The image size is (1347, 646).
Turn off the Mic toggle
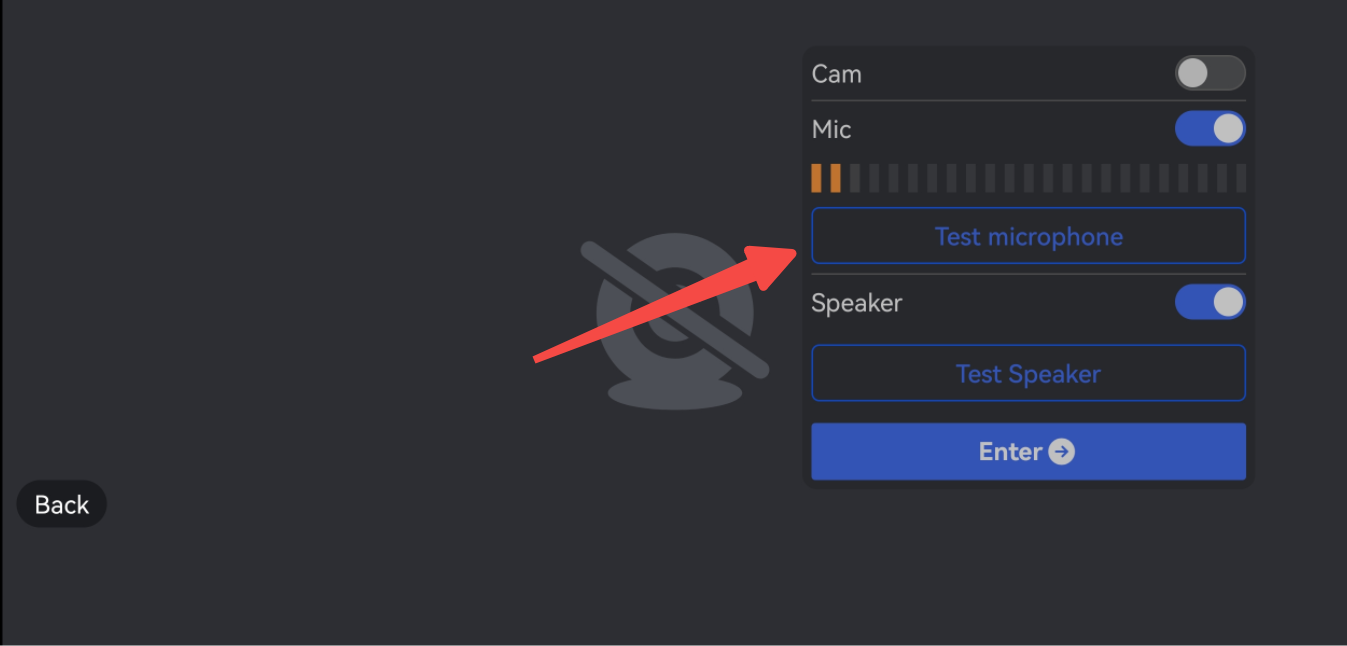(1210, 129)
